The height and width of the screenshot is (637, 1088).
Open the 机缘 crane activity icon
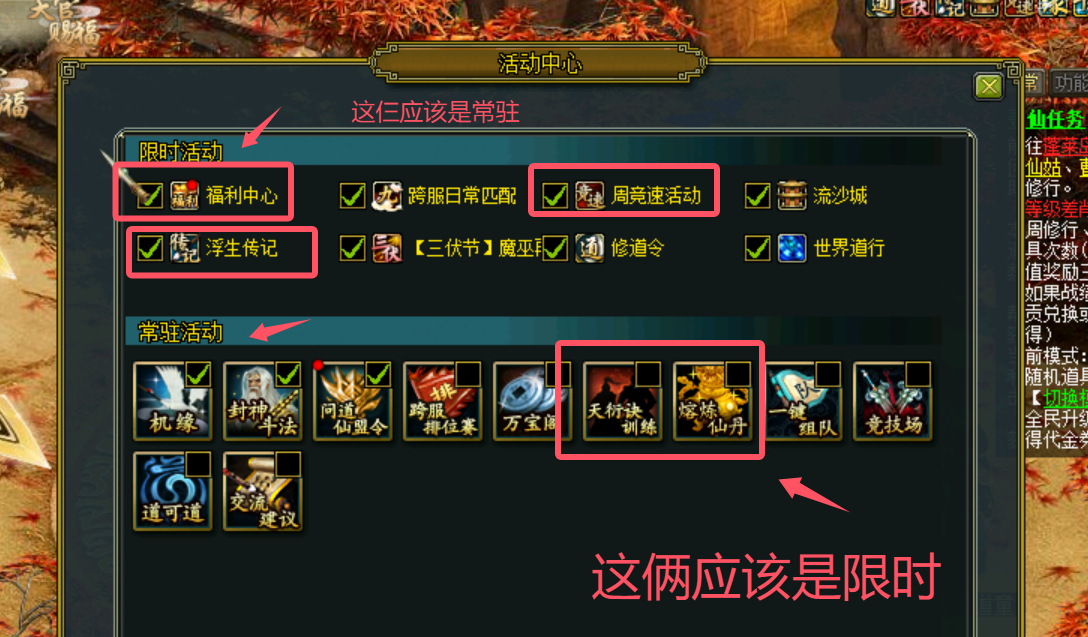click(x=173, y=401)
